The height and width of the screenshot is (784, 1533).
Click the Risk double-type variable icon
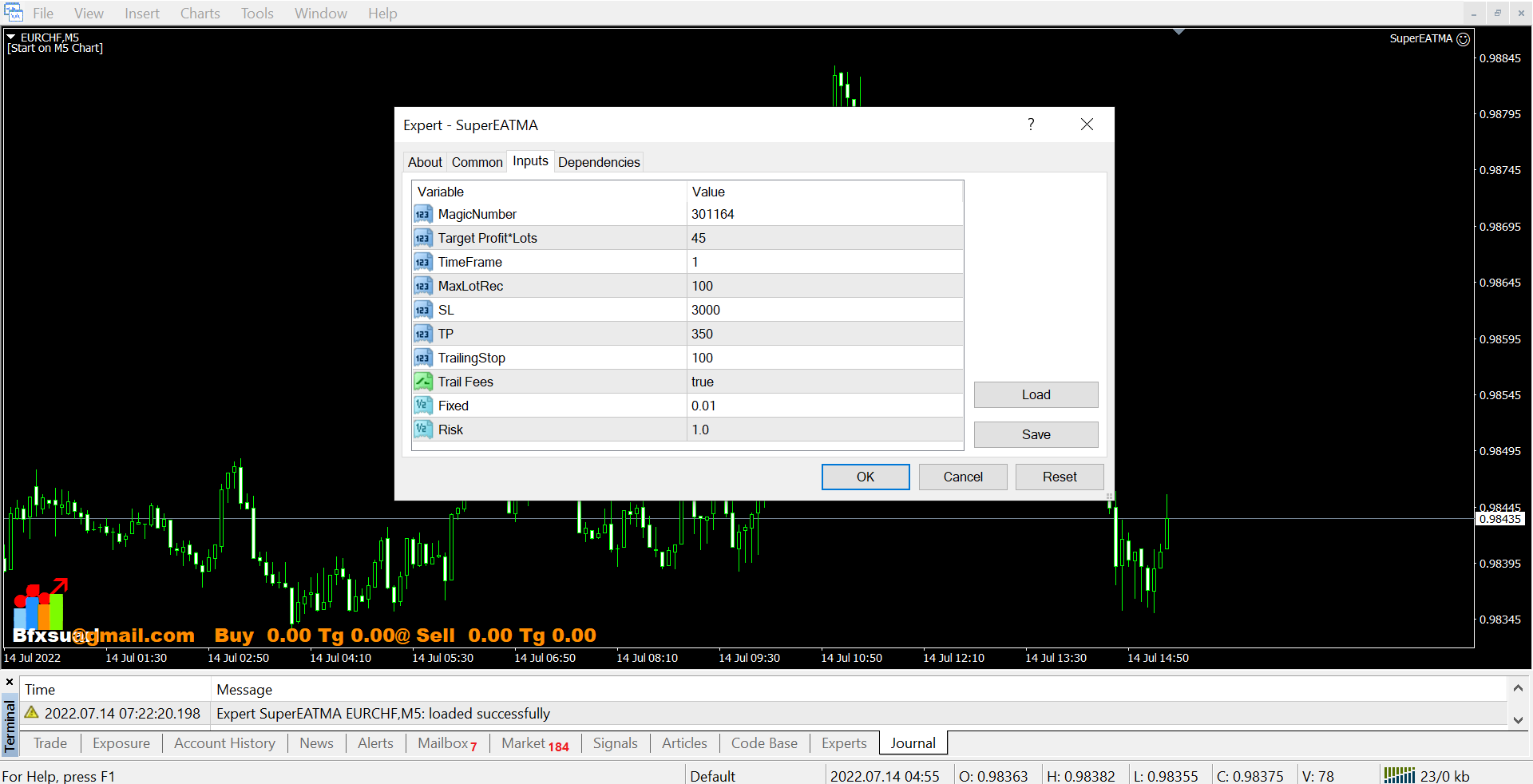click(422, 430)
